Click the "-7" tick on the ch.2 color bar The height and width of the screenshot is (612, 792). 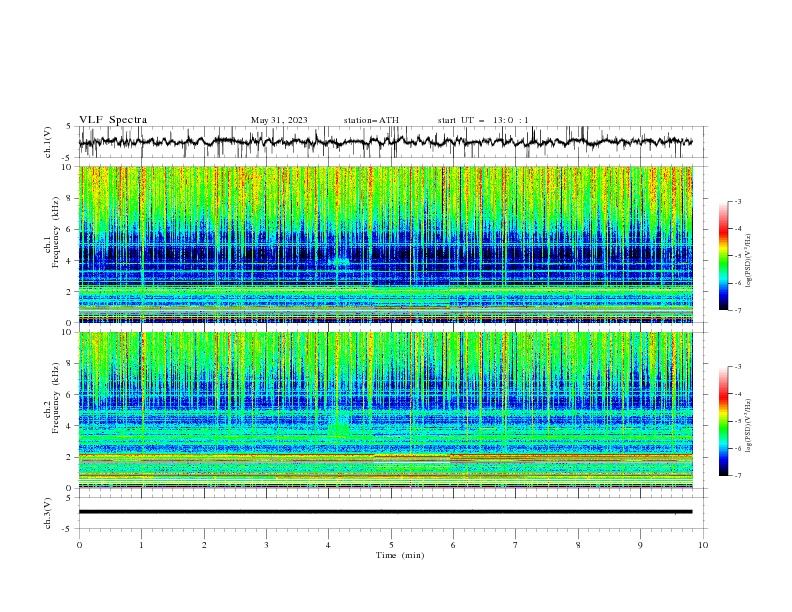(x=737, y=476)
